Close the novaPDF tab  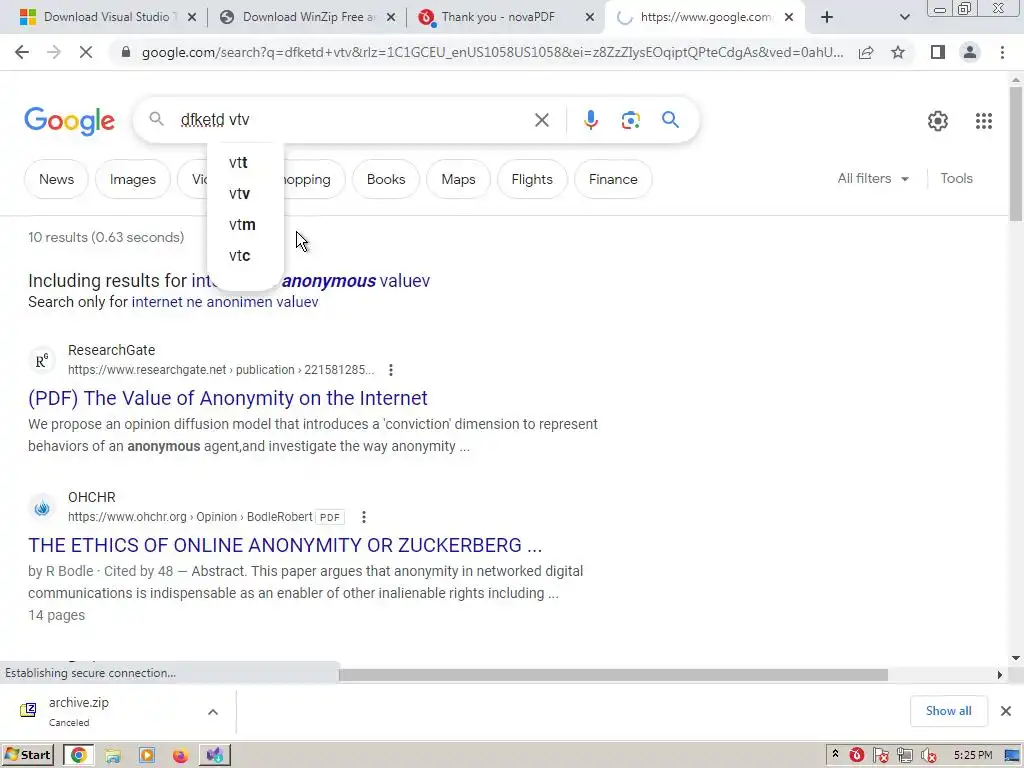point(590,18)
